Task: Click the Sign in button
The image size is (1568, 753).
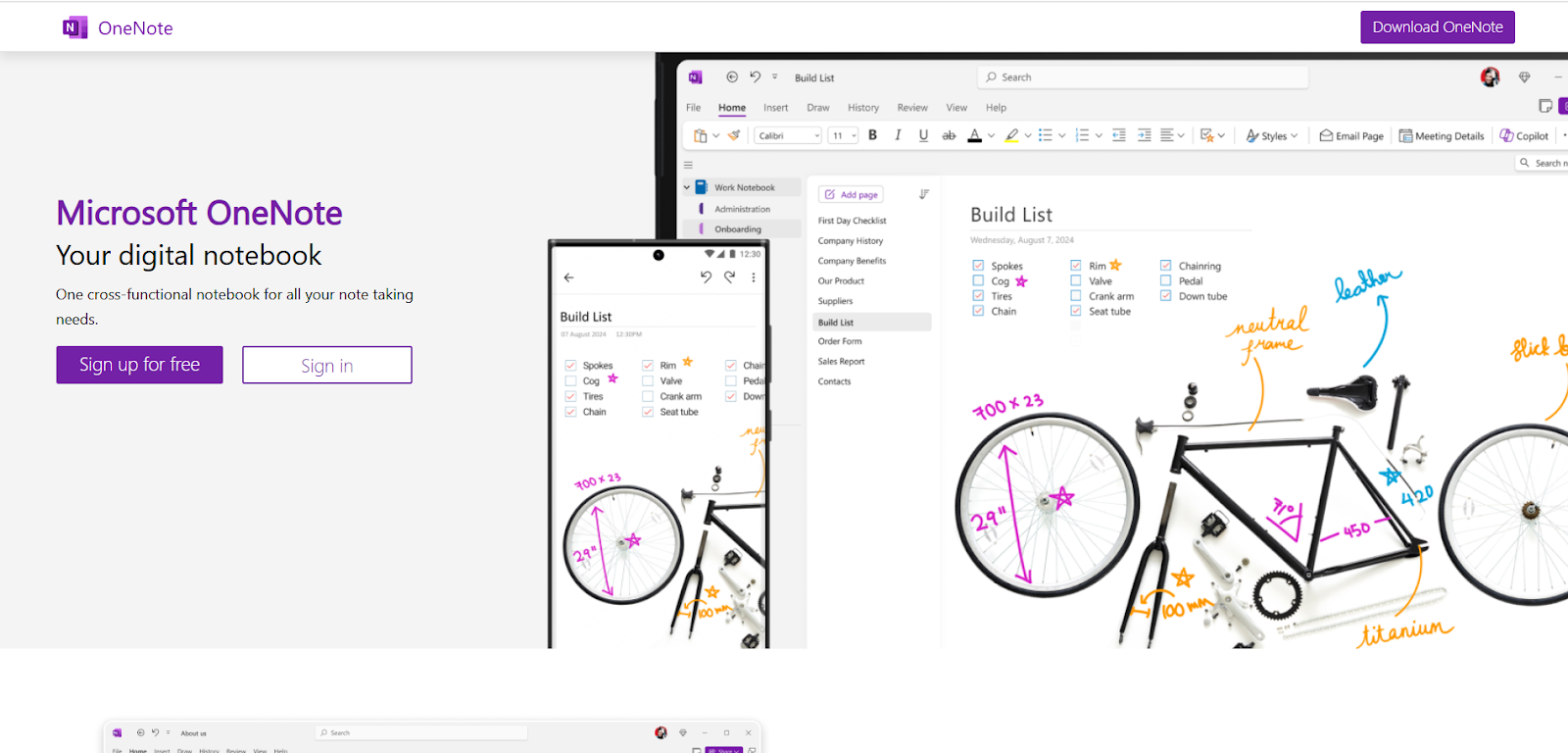Action: click(327, 365)
